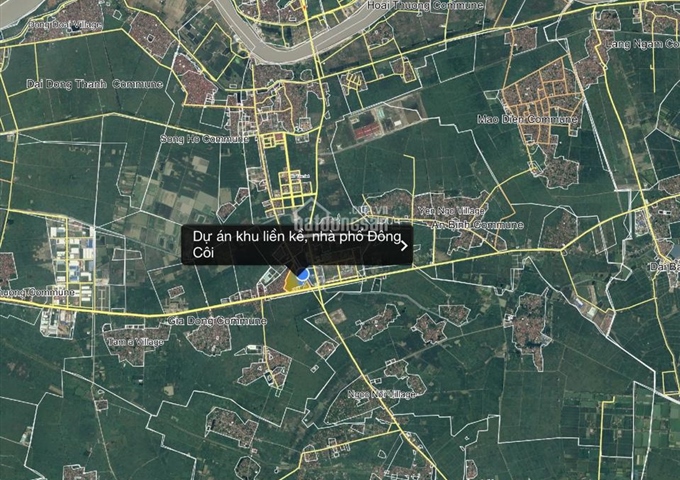This screenshot has height=480, width=680.
Task: Click the industrial zone with blue roofs
Action: (x=71, y=264)
